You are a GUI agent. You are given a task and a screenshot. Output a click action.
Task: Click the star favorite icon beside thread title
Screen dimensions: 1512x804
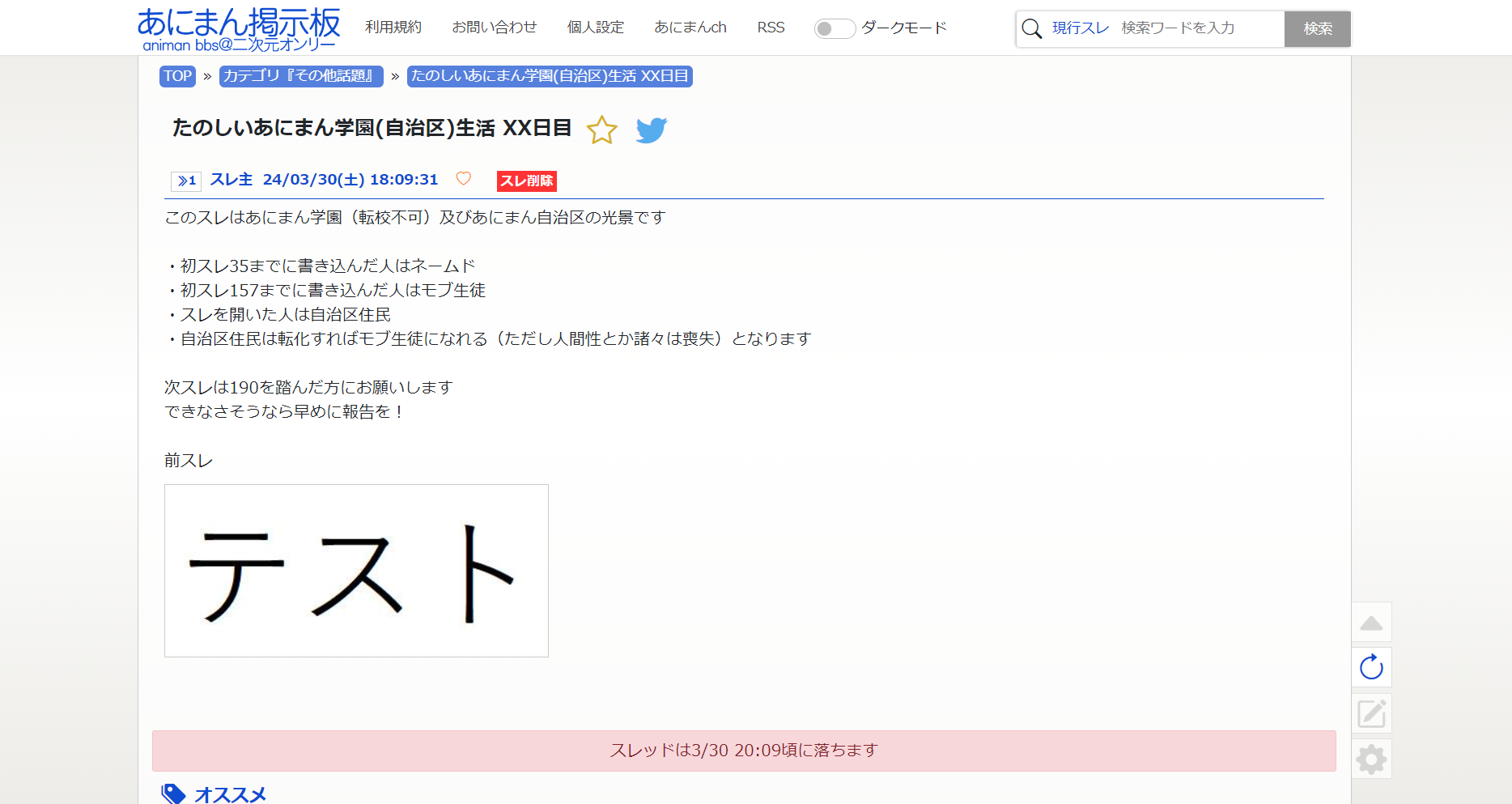601,130
